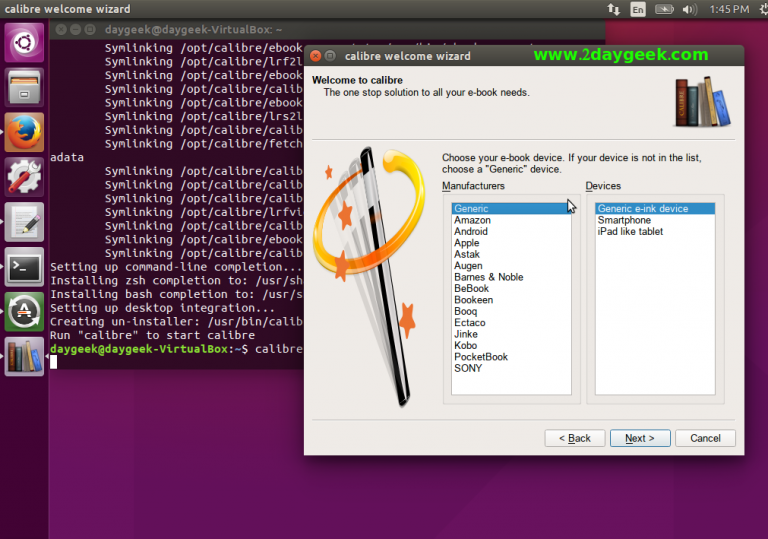Select Booq manufacturer

(x=511, y=311)
